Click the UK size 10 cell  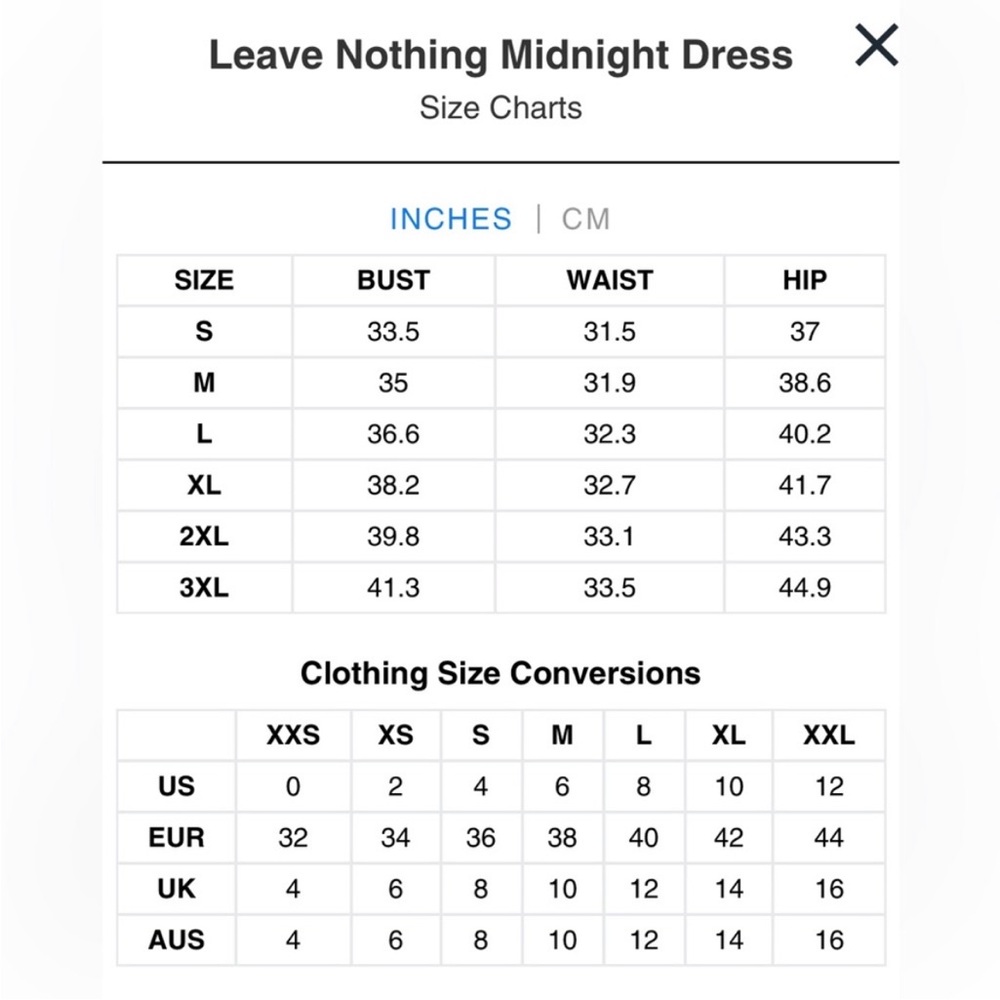pyautogui.click(x=562, y=889)
